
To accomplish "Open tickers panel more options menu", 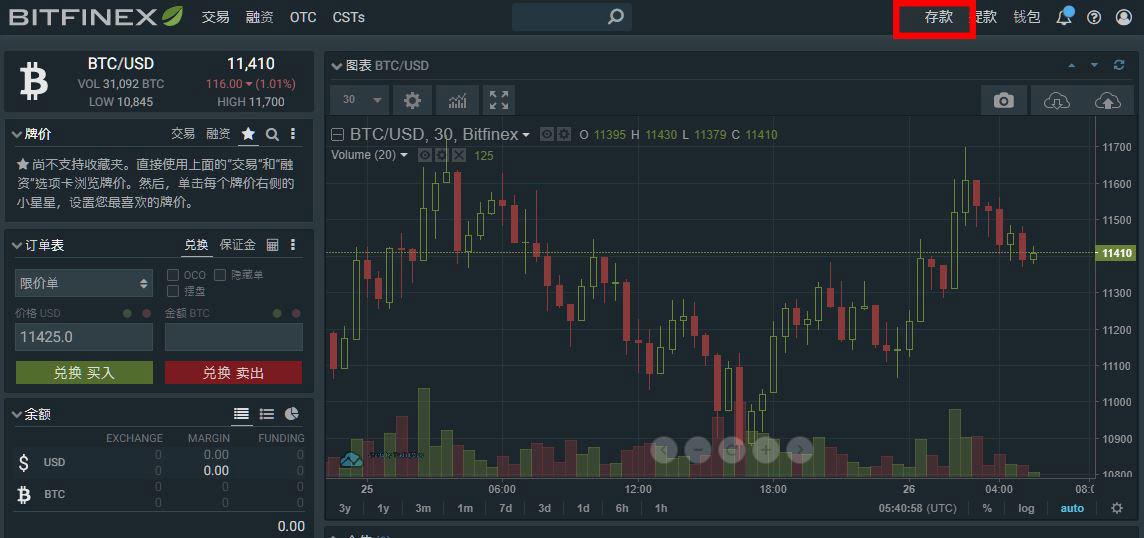I will (293, 134).
